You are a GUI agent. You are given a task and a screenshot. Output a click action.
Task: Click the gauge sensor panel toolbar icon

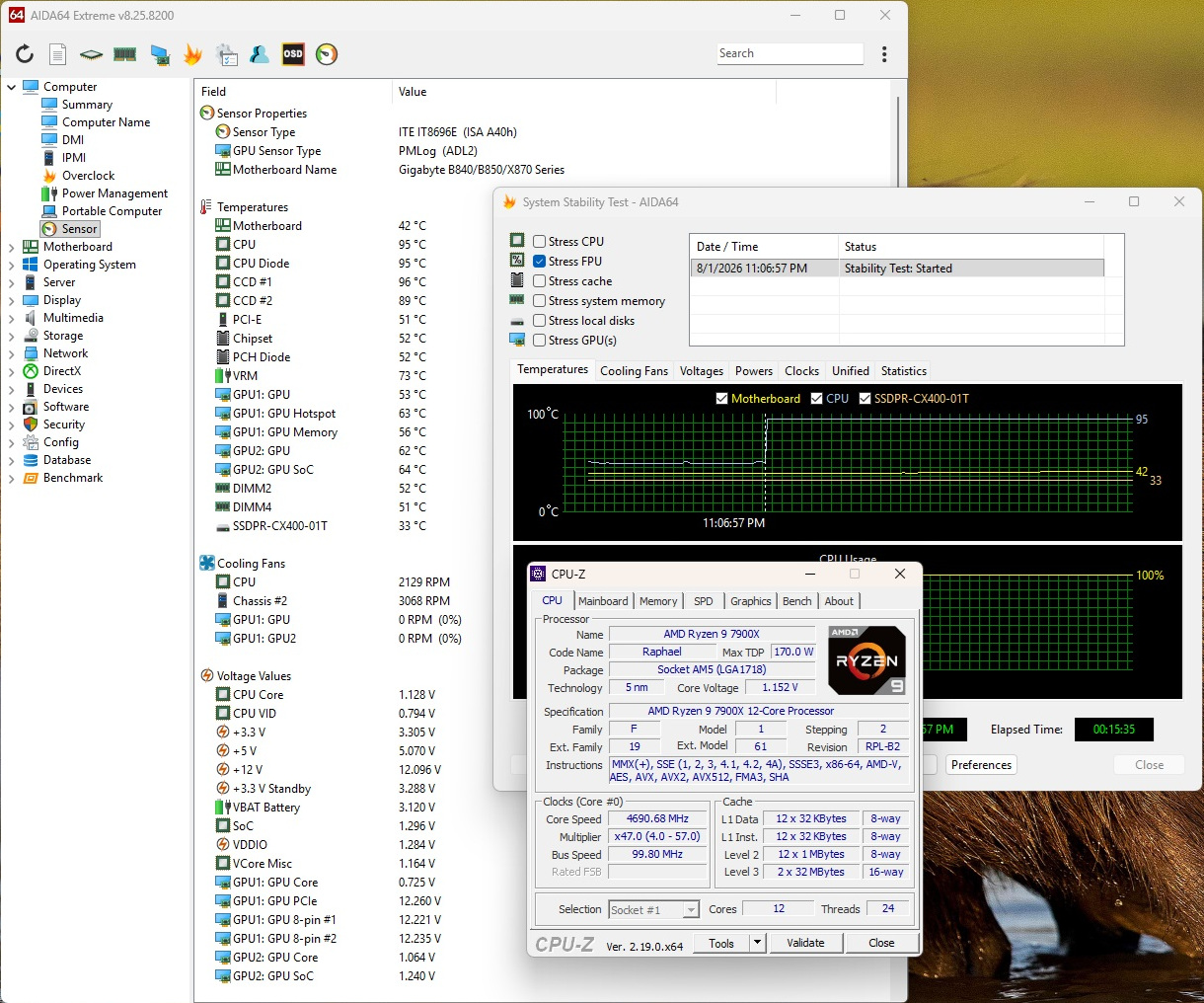coord(327,54)
